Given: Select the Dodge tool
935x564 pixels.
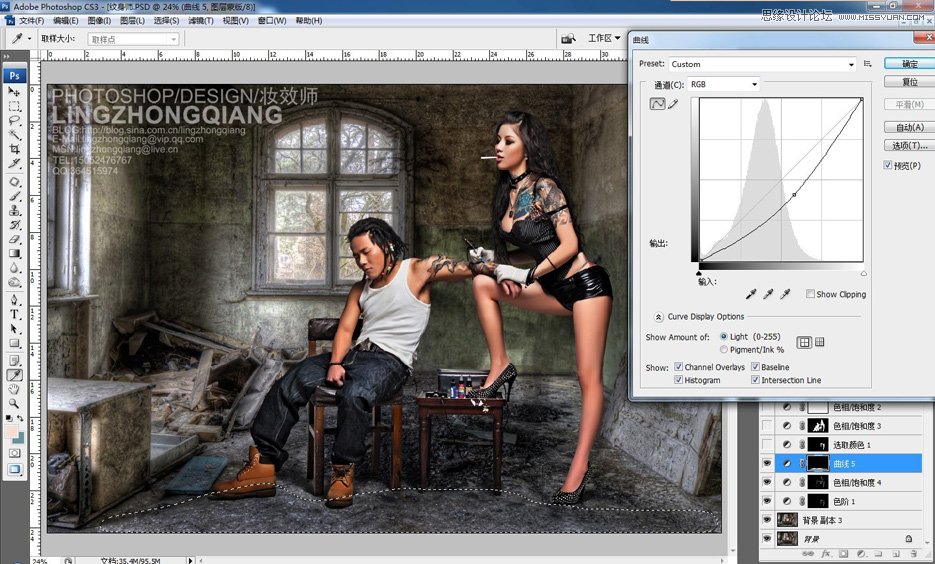Looking at the screenshot, I should [x=14, y=283].
